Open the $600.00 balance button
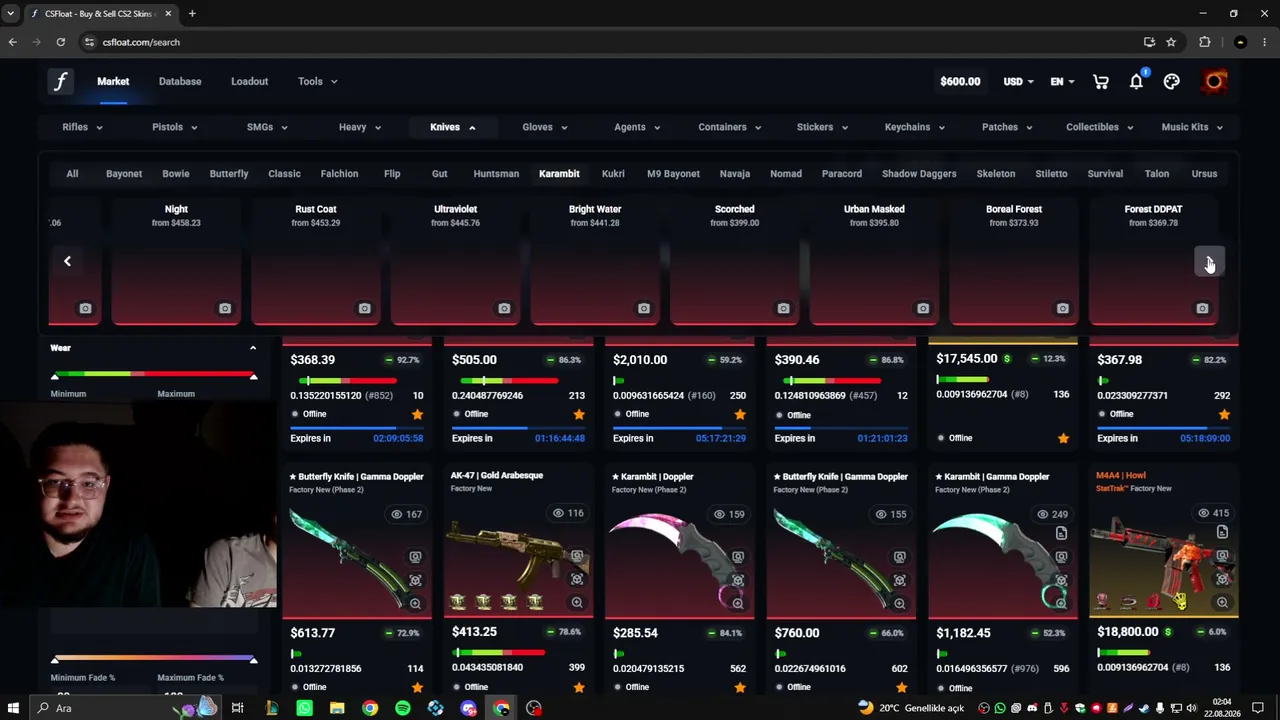Image resolution: width=1280 pixels, height=720 pixels. click(960, 81)
